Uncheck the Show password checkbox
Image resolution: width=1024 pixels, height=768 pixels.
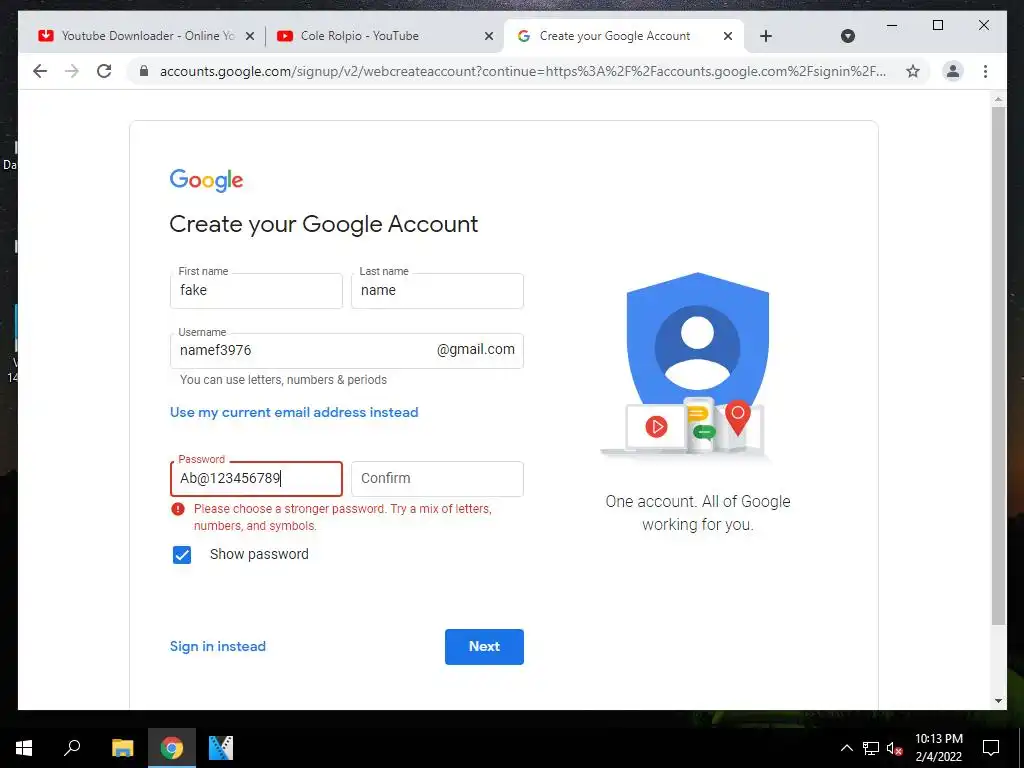[182, 554]
